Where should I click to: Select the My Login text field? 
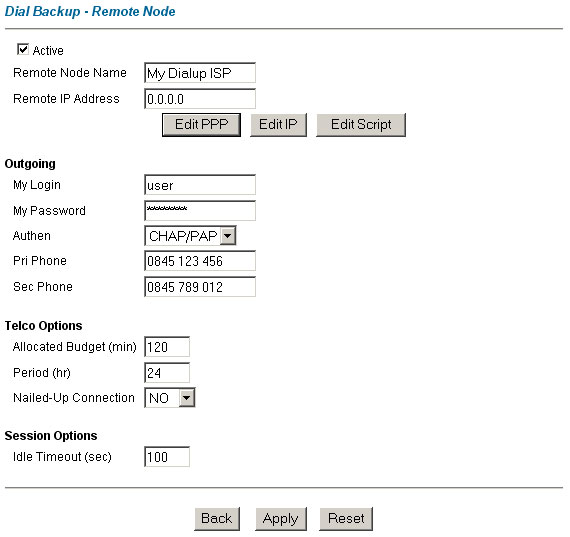click(x=200, y=185)
